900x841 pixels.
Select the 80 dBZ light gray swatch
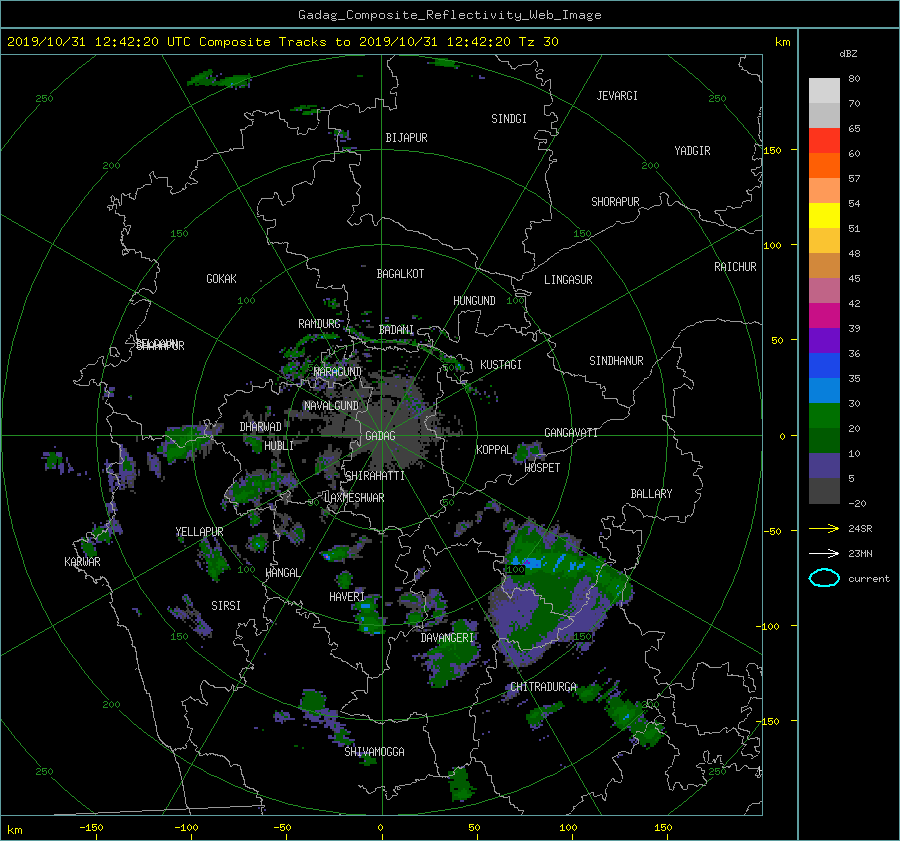824,90
